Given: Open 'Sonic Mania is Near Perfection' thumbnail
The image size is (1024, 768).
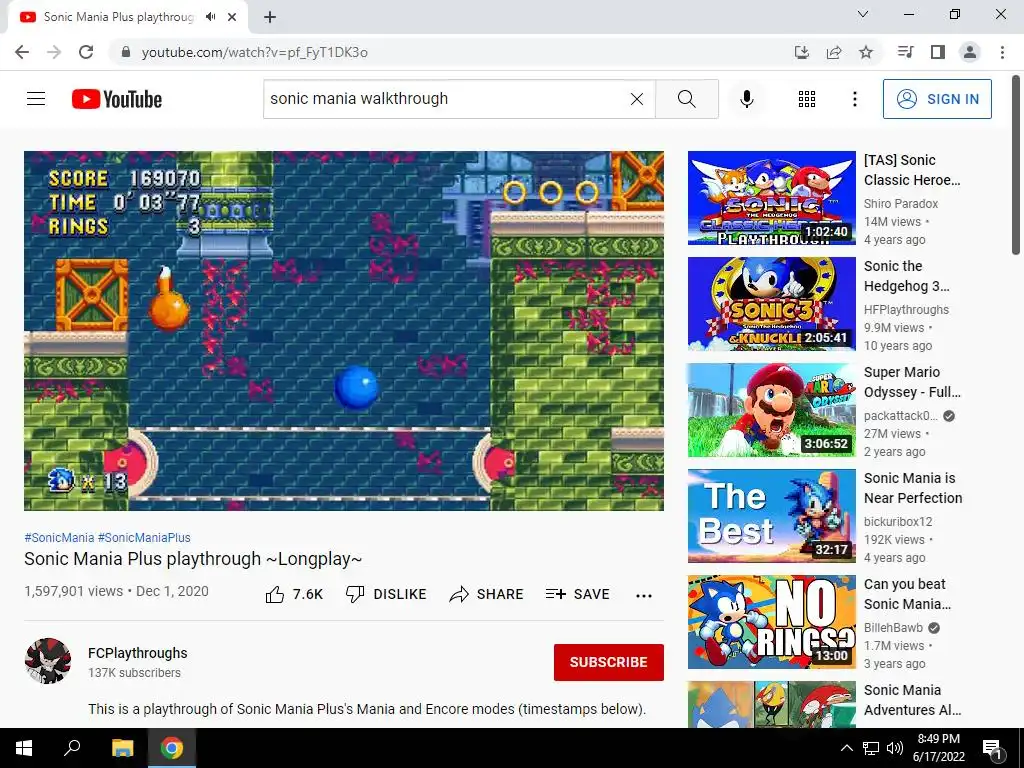Looking at the screenshot, I should coord(771,516).
